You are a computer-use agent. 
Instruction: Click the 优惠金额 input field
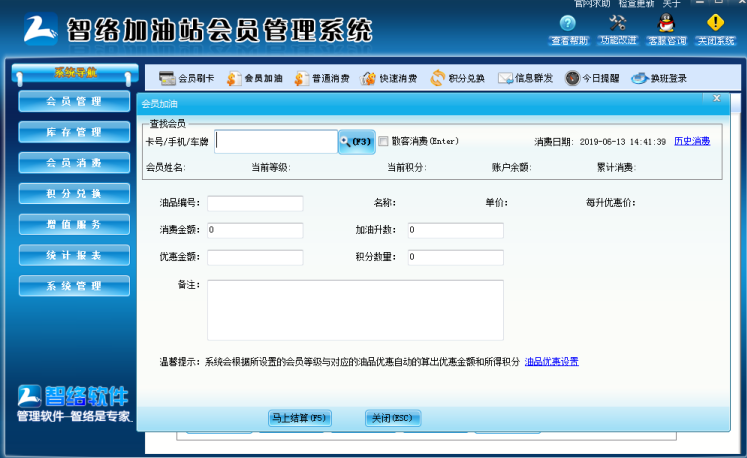click(255, 257)
